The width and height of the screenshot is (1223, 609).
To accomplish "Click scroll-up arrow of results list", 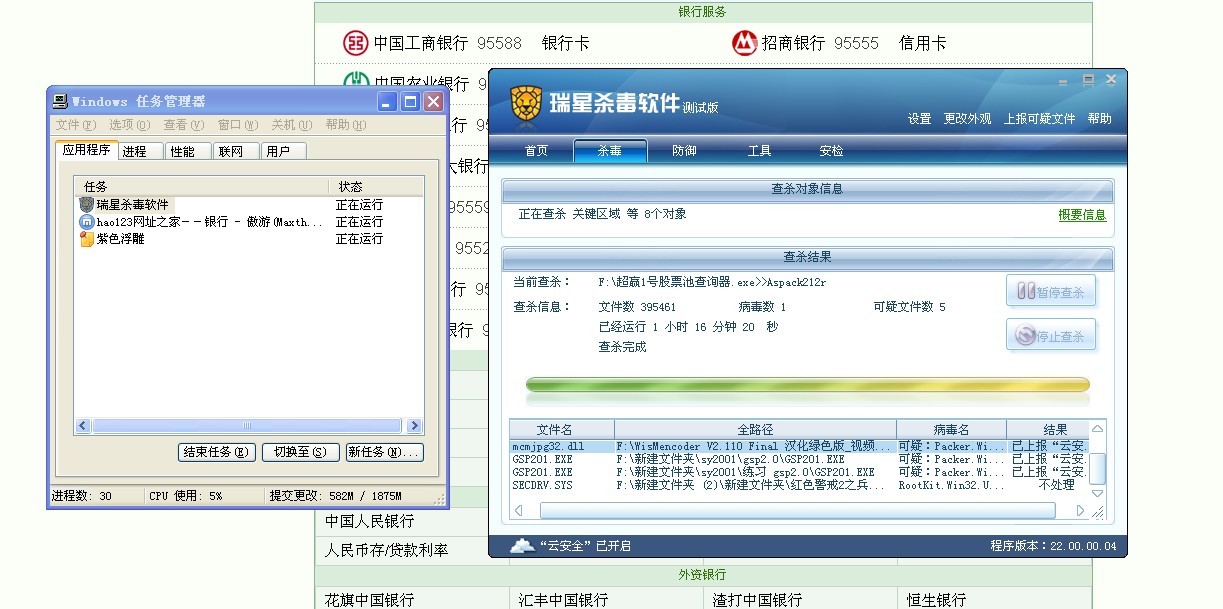I will point(1097,430).
